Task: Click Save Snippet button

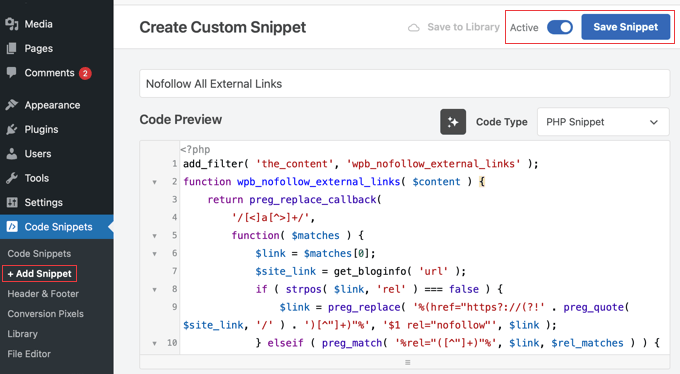Action: pos(625,27)
